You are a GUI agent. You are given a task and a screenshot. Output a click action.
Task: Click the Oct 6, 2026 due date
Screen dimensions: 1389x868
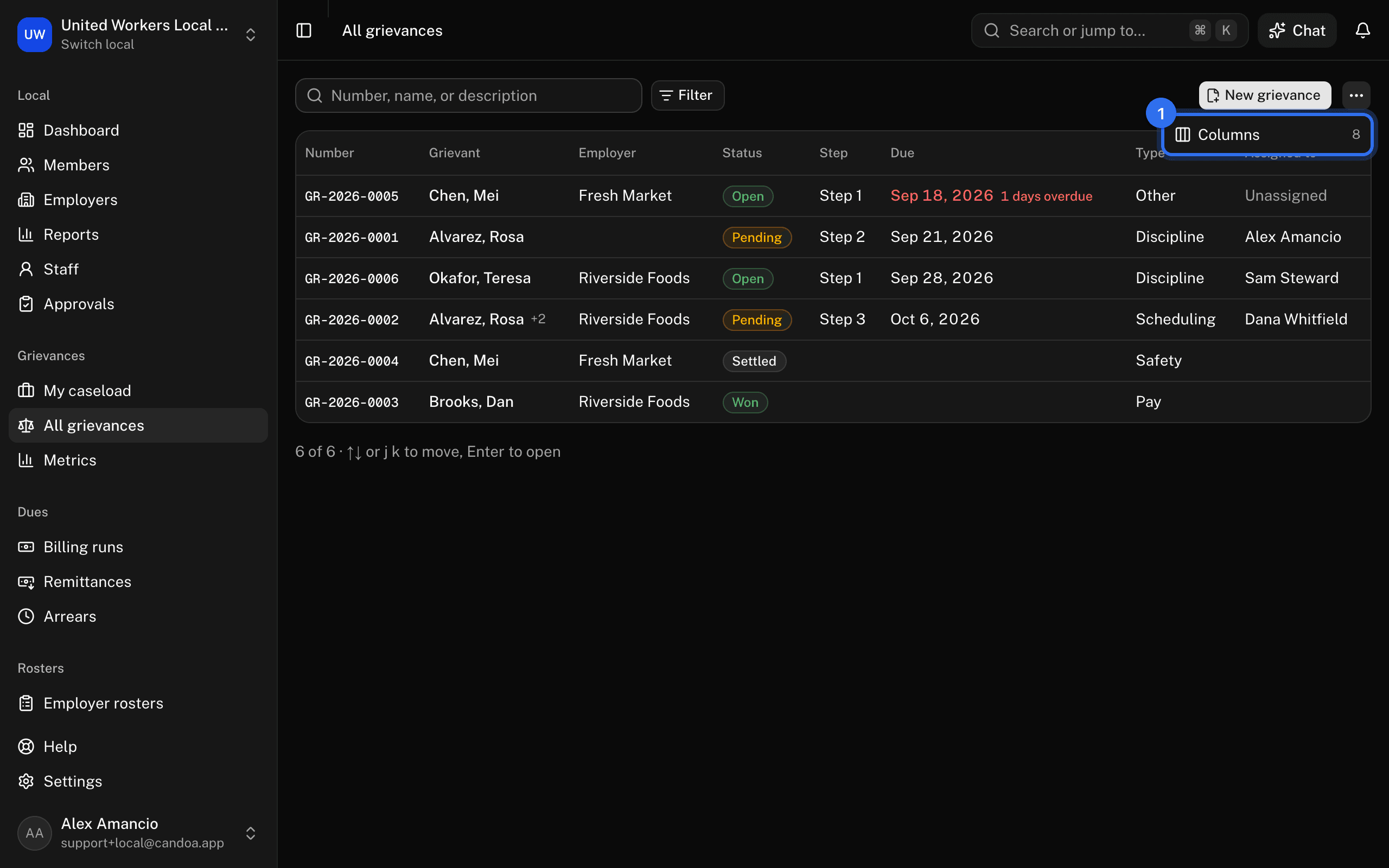click(x=934, y=319)
